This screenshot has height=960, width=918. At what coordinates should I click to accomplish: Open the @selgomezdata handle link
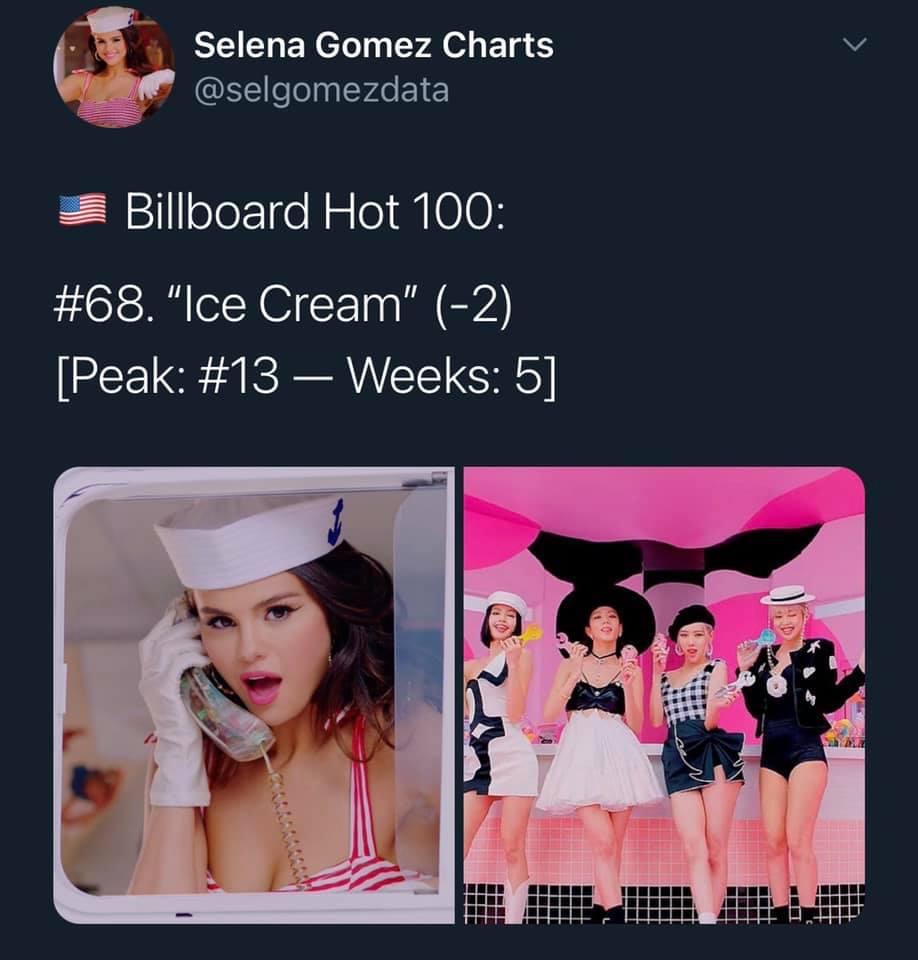coord(322,91)
